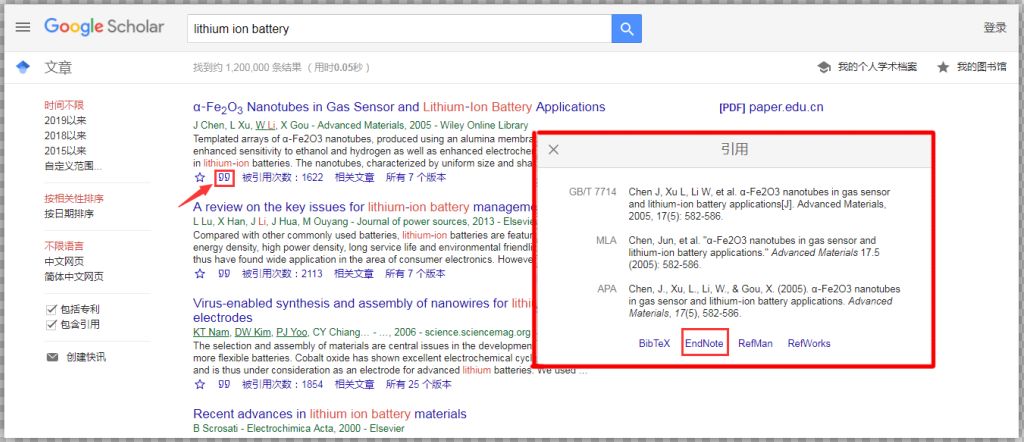The width and height of the screenshot is (1024, 442).
Task: Select 不限语言 language option
Action: pyautogui.click(x=64, y=246)
